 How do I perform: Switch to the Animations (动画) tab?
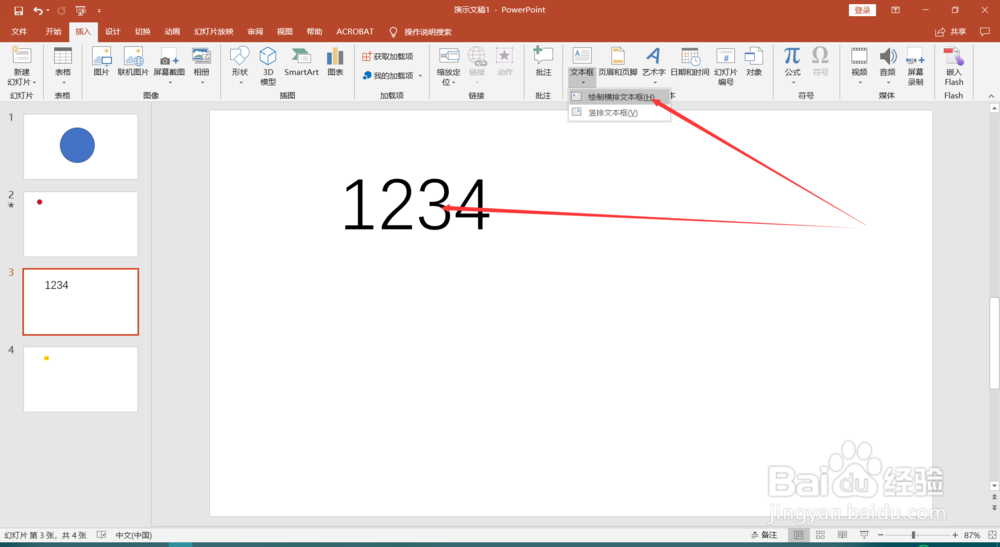pos(172,31)
